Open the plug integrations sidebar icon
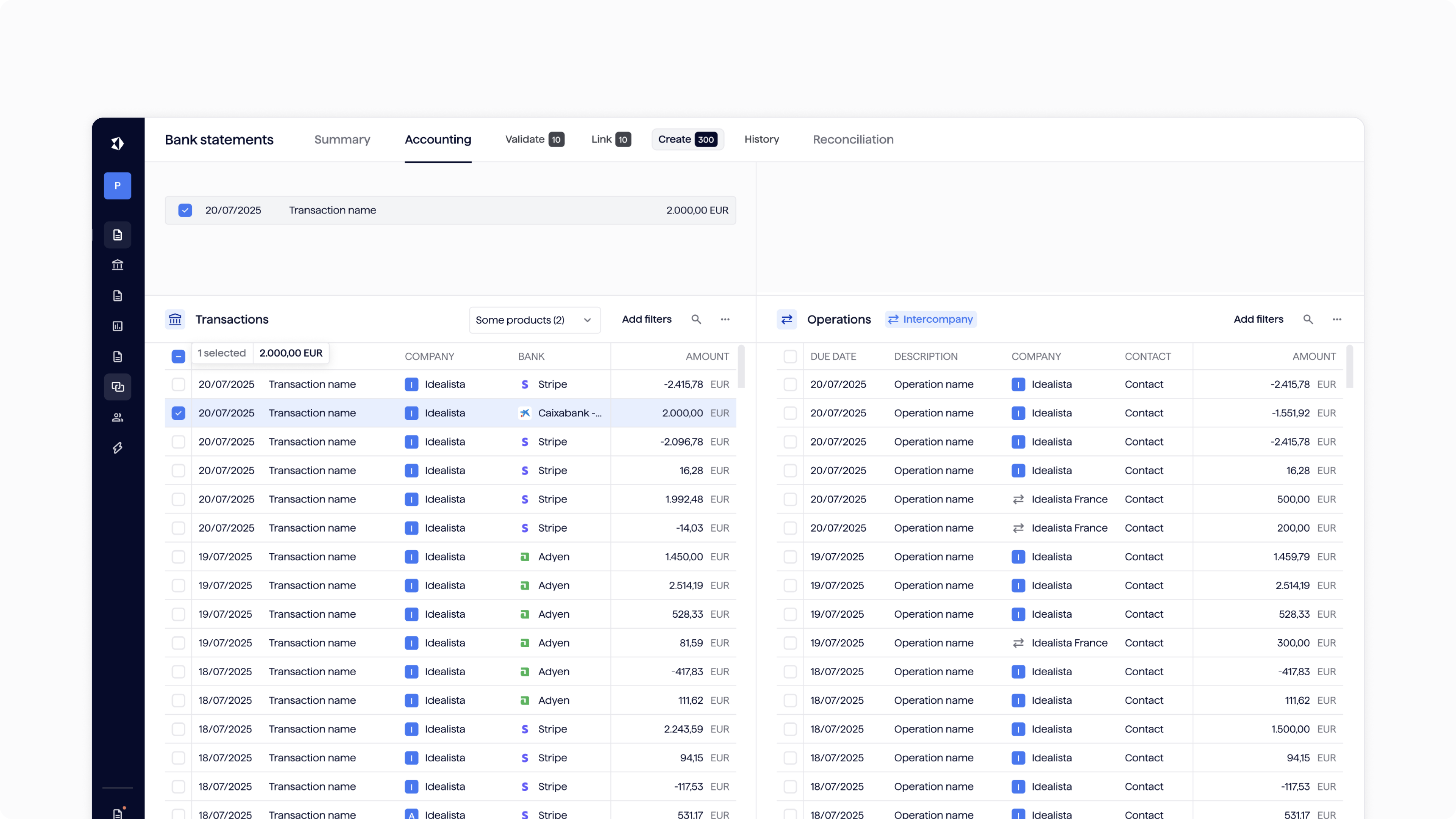This screenshot has width=1456, height=819. tap(118, 448)
